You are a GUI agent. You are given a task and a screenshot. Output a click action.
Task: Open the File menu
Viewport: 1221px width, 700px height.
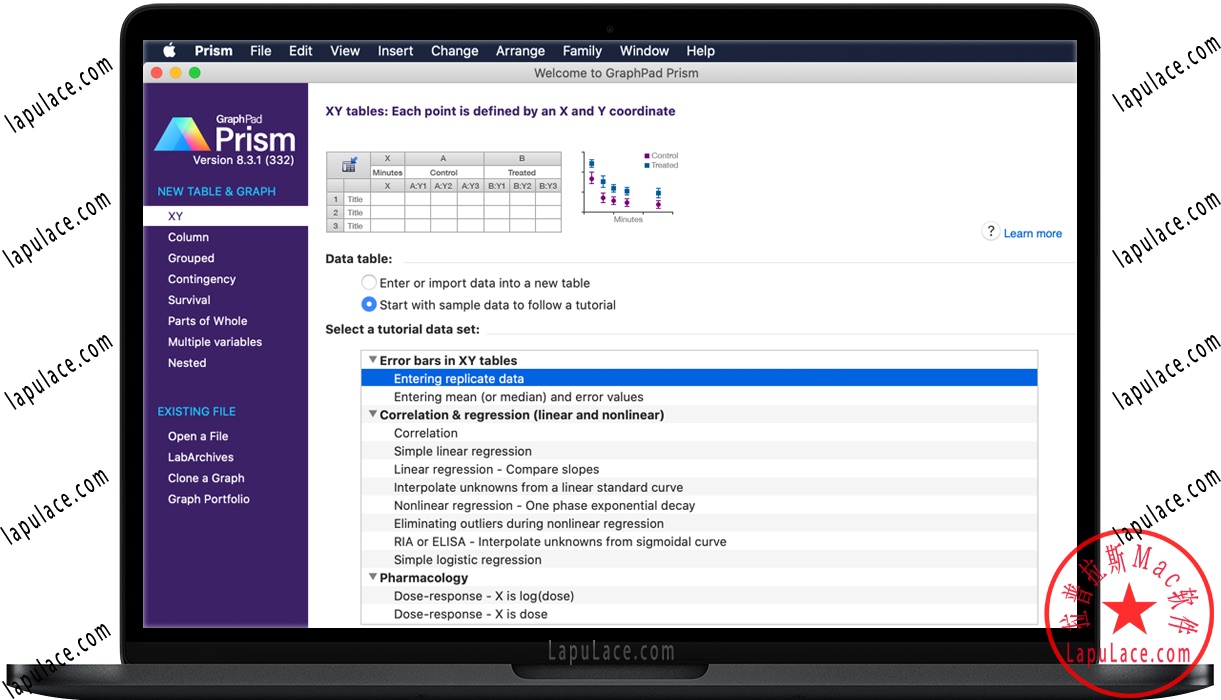click(x=261, y=51)
